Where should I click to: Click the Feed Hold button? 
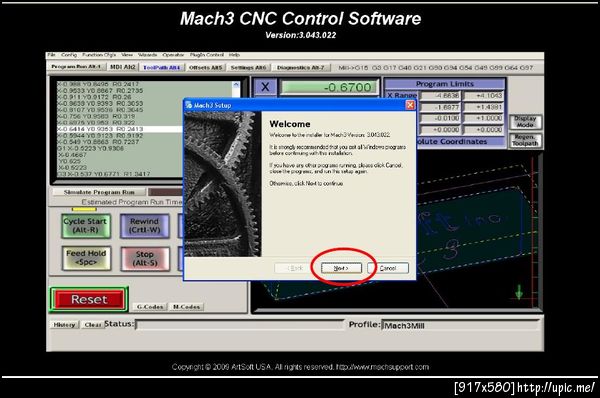click(x=86, y=258)
